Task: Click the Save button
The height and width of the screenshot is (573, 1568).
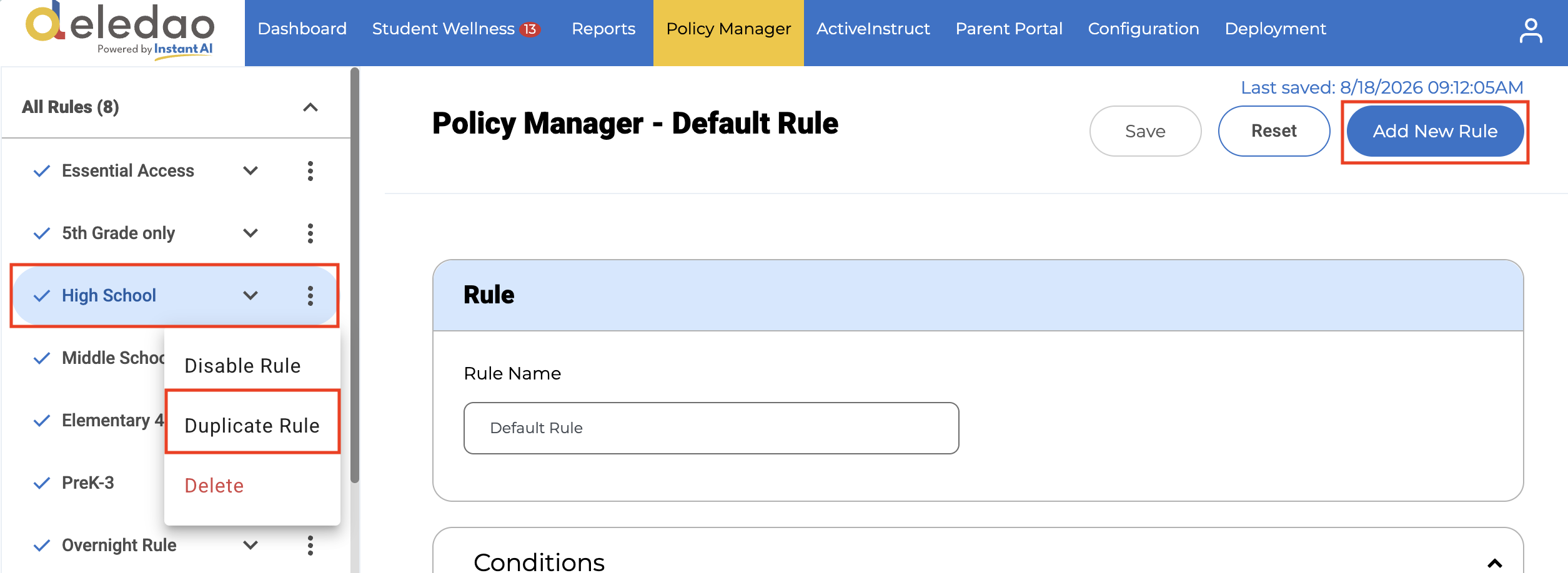Action: 1145,131
